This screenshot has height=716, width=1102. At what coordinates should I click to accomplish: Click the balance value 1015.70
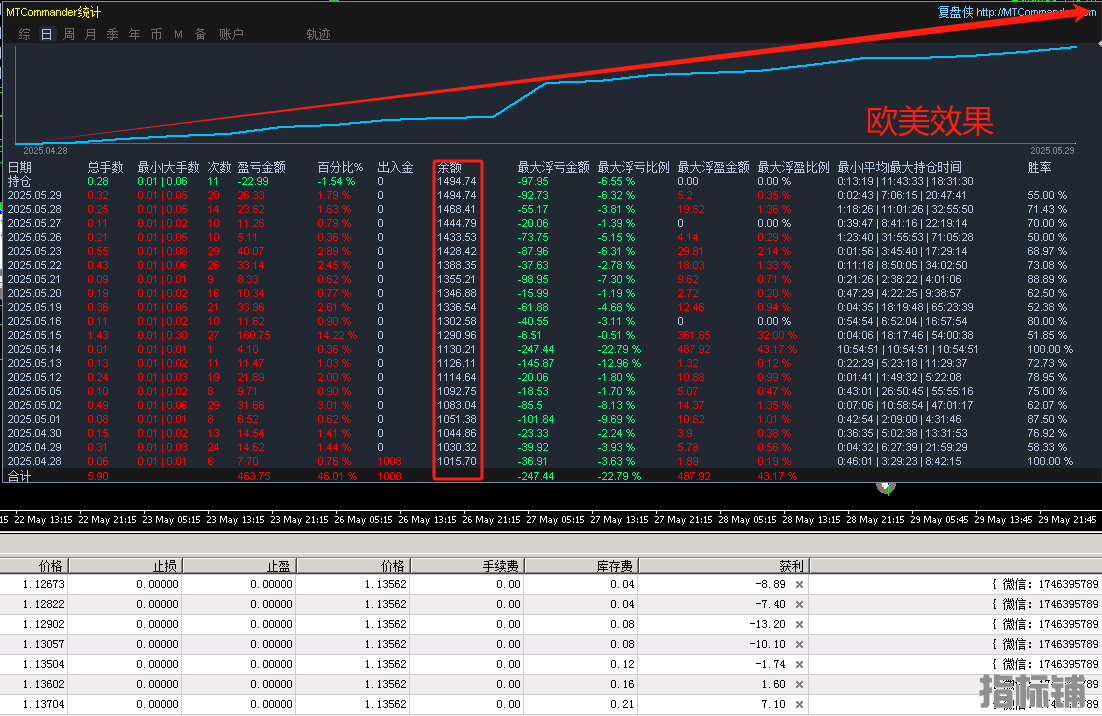click(457, 462)
